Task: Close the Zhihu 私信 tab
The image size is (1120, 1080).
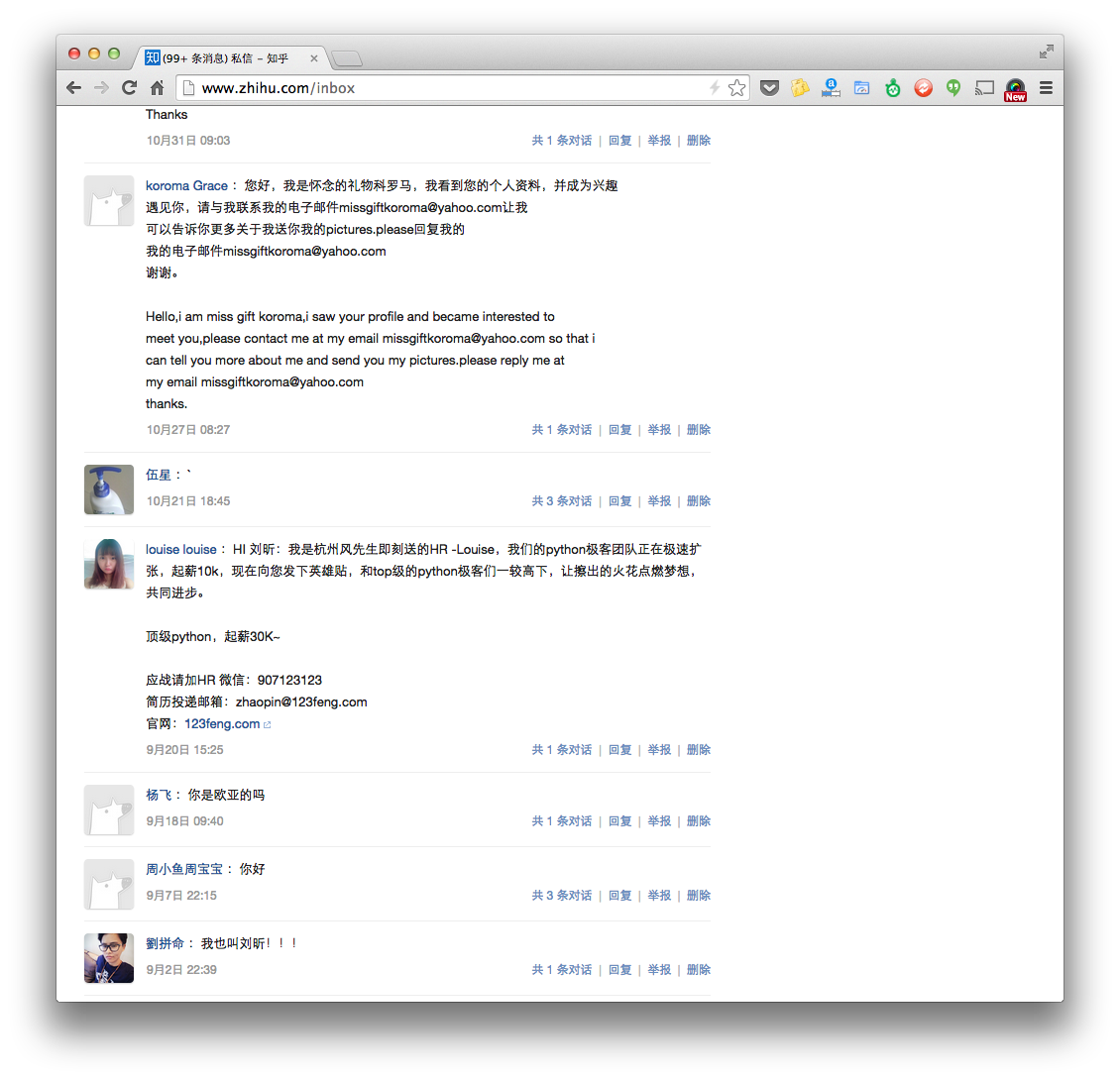Action: pos(314,59)
